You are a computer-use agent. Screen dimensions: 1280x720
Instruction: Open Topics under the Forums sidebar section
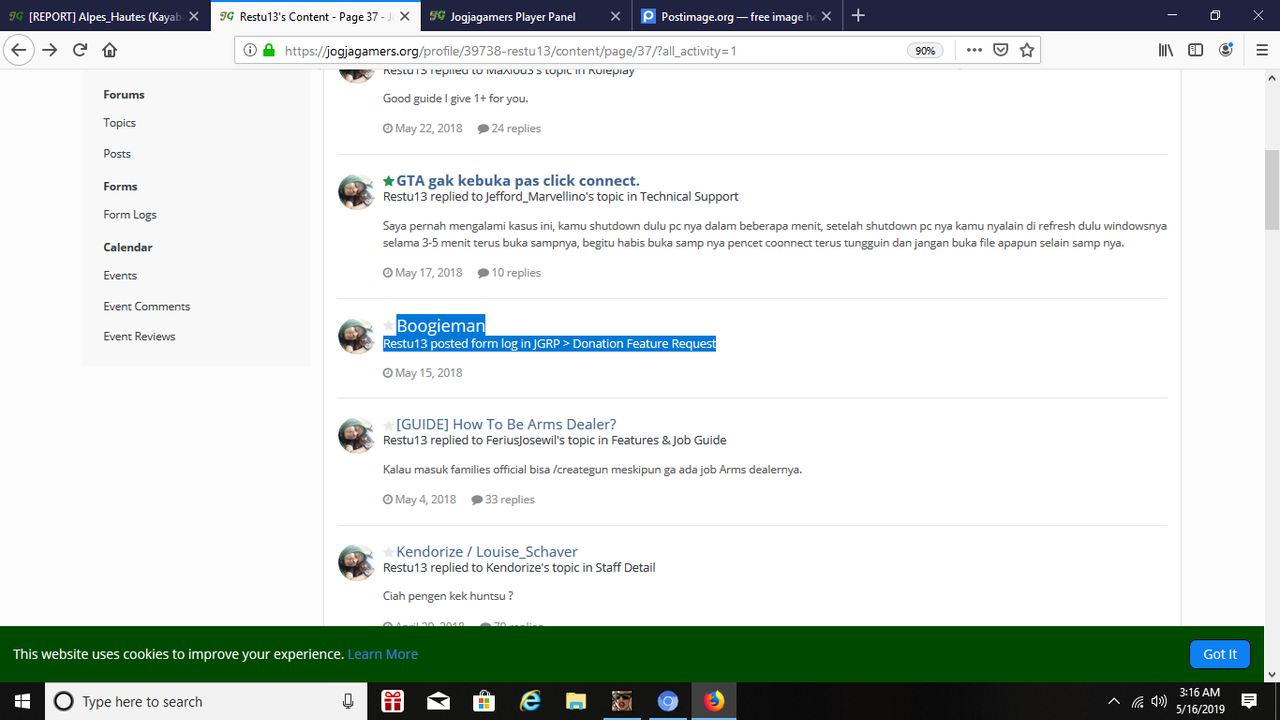click(x=119, y=123)
